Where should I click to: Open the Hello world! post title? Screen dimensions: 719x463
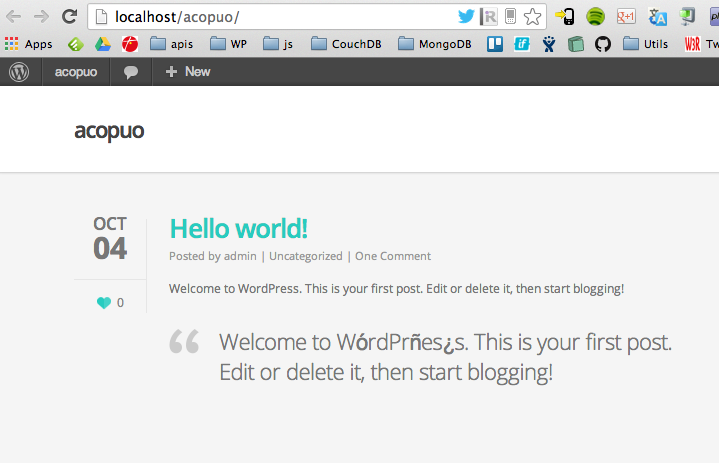pyautogui.click(x=238, y=229)
